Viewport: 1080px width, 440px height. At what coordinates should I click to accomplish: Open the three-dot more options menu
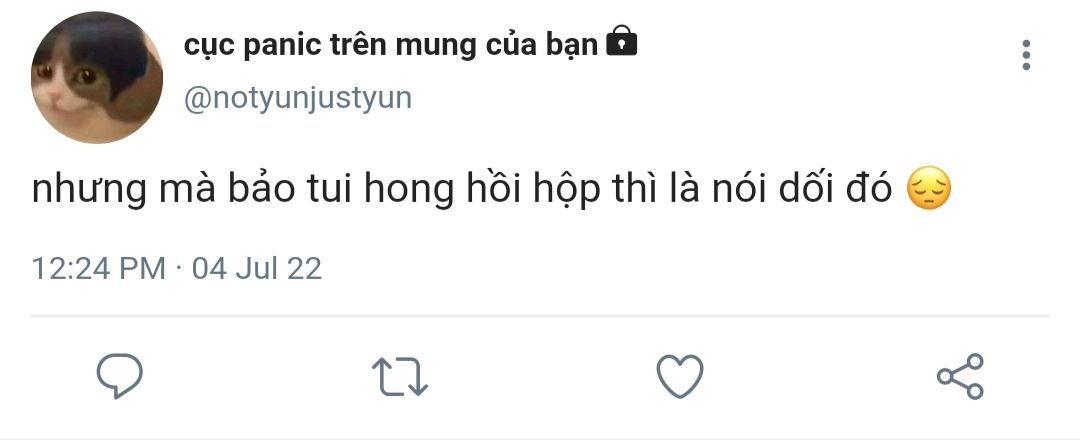click(x=1026, y=54)
